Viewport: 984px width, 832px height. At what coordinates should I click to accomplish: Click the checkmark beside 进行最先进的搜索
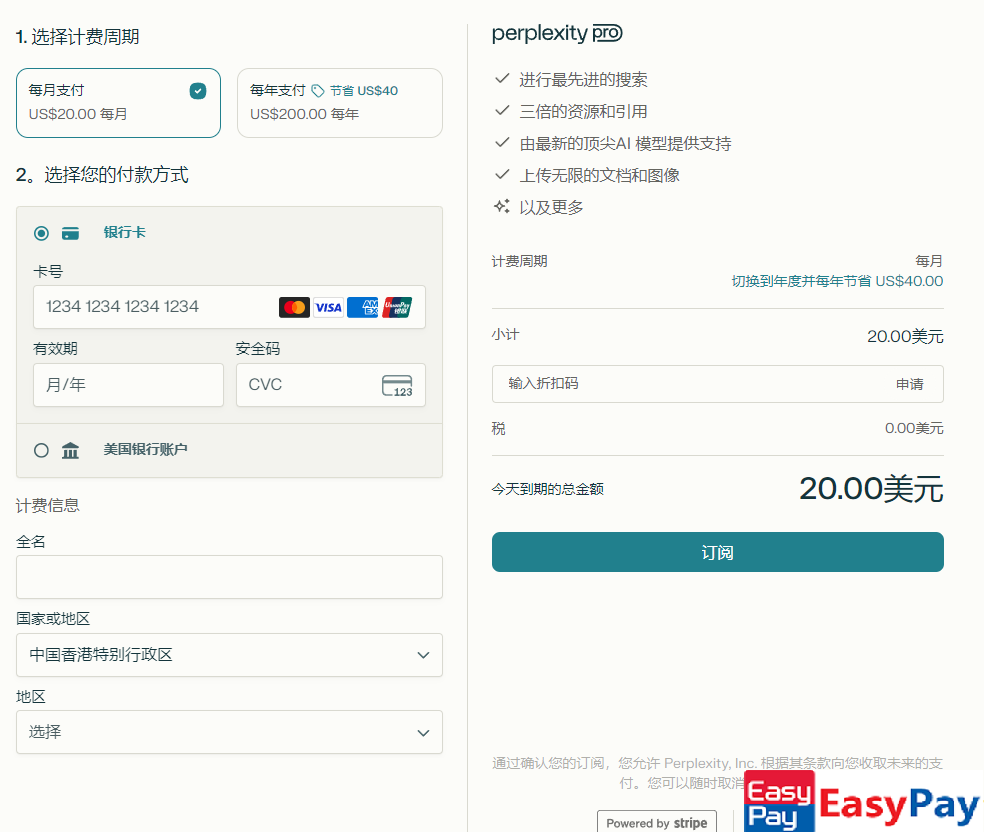pos(502,78)
